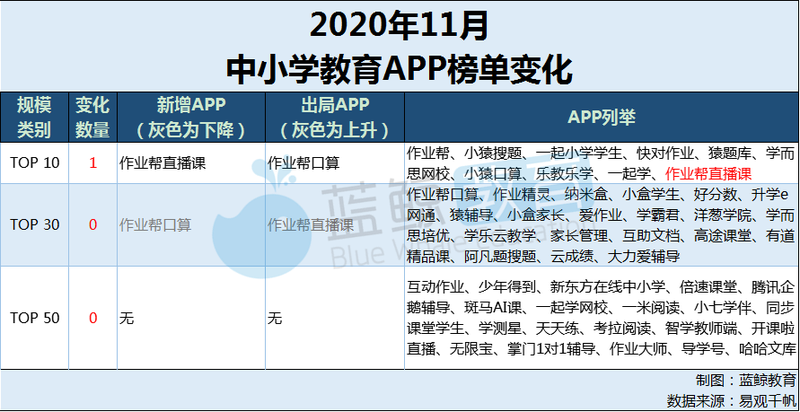
Task: Select 互动作业 in the TOP 50 list
Action: (x=436, y=287)
